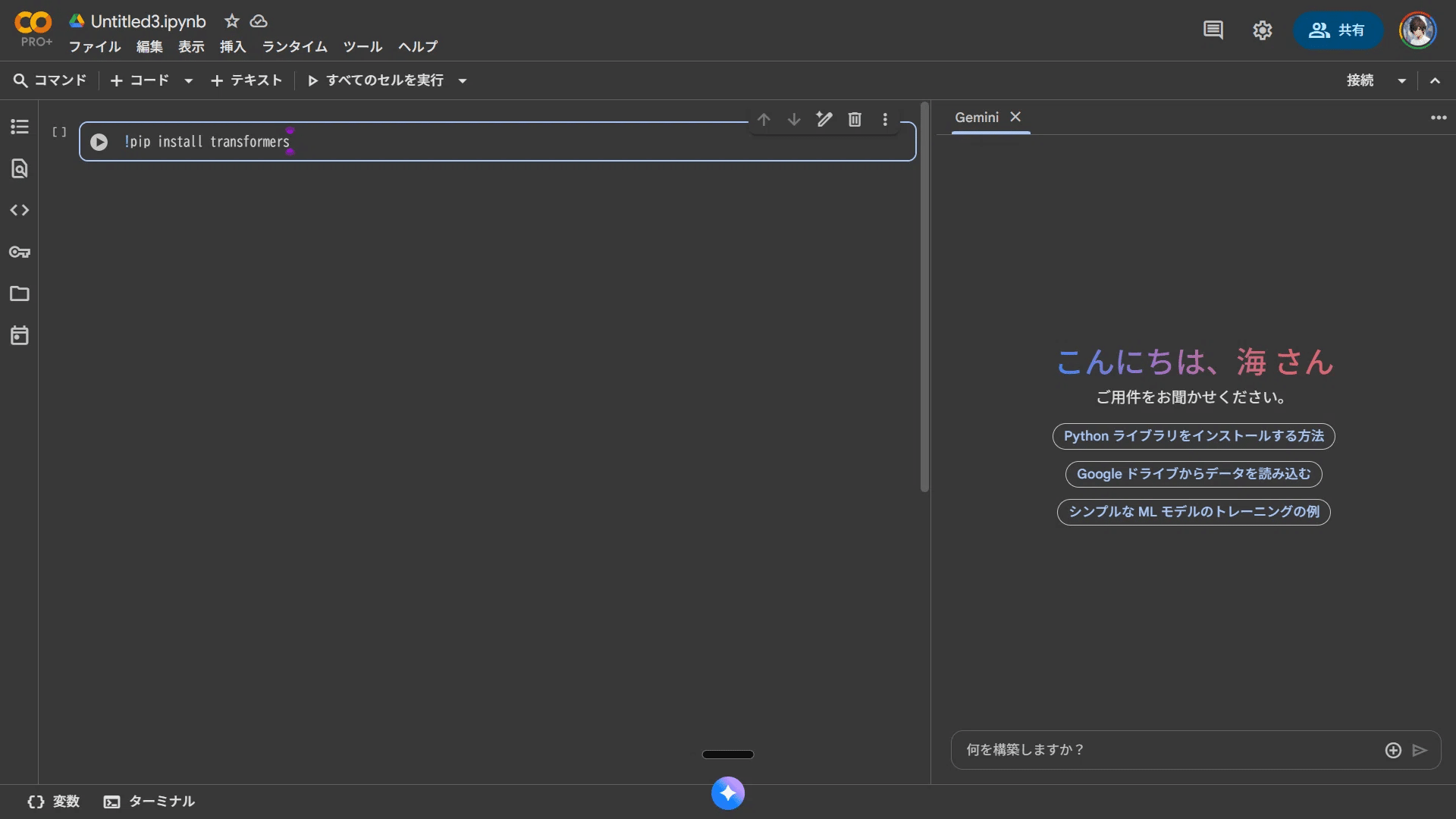The width and height of the screenshot is (1456, 819).
Task: Click the Colab logo
Action: (33, 24)
